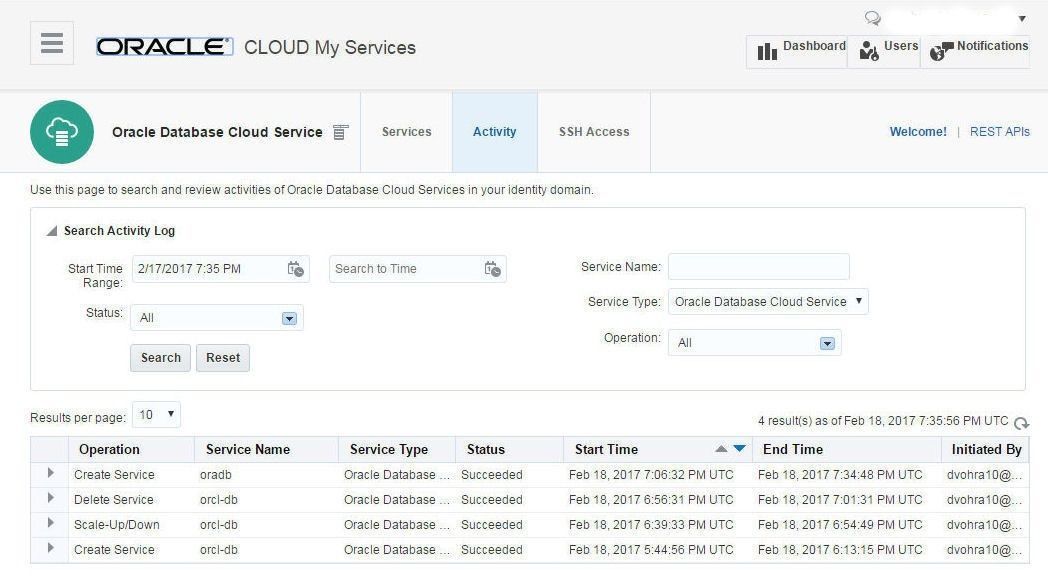Viewport: 1048px width, 580px height.
Task: Open the end time calendar picker
Action: (x=493, y=269)
